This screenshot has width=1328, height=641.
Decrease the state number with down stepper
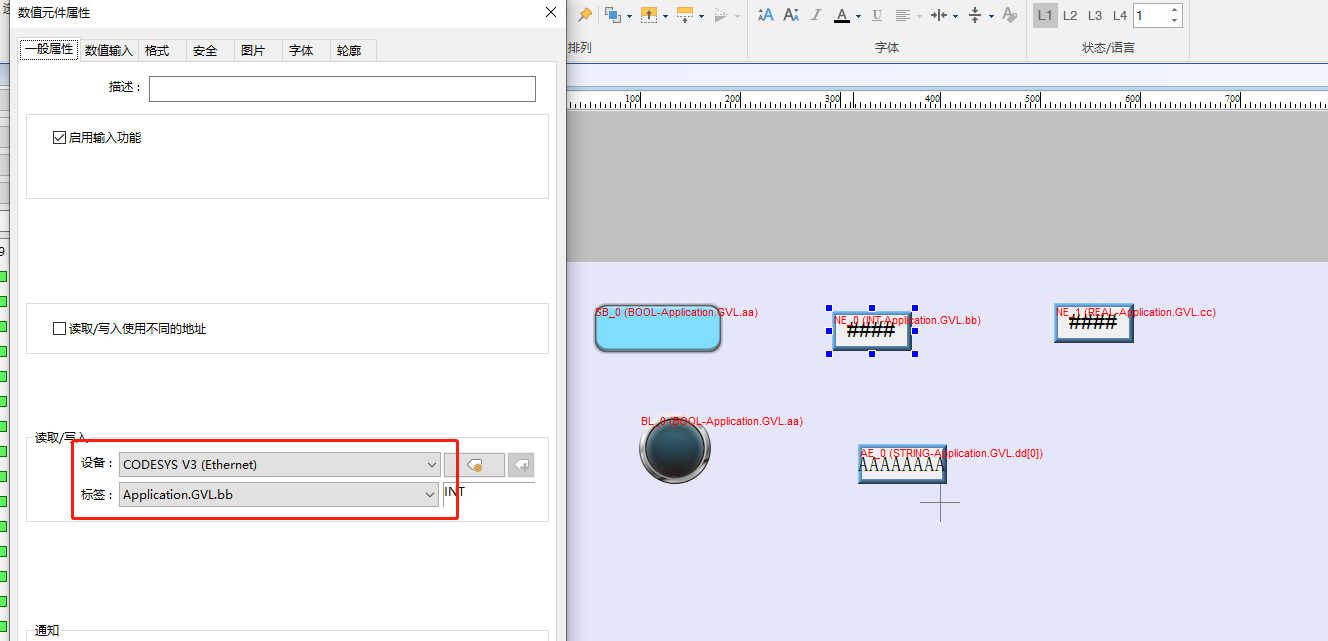coord(1175,21)
